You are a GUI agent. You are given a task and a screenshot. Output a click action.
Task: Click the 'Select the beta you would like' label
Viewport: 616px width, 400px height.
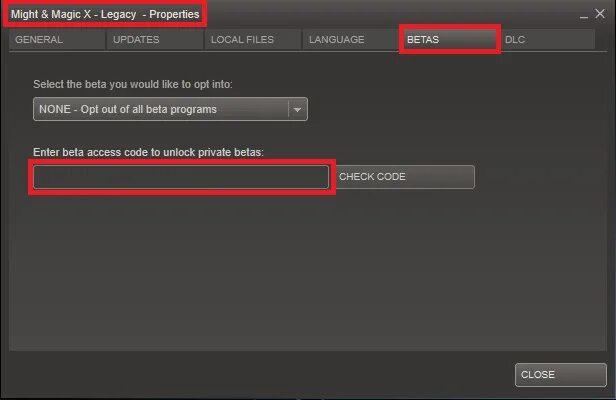click(x=132, y=84)
